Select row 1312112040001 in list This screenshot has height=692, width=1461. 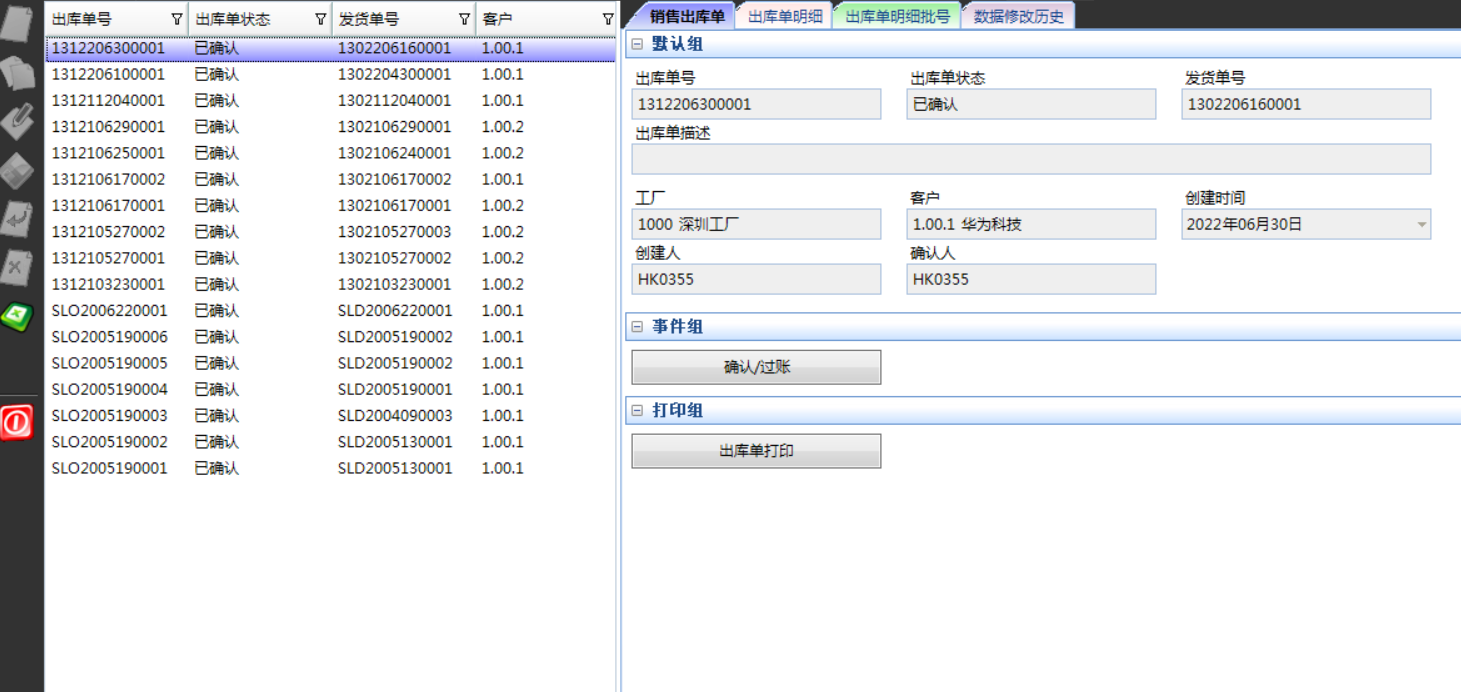[330, 101]
